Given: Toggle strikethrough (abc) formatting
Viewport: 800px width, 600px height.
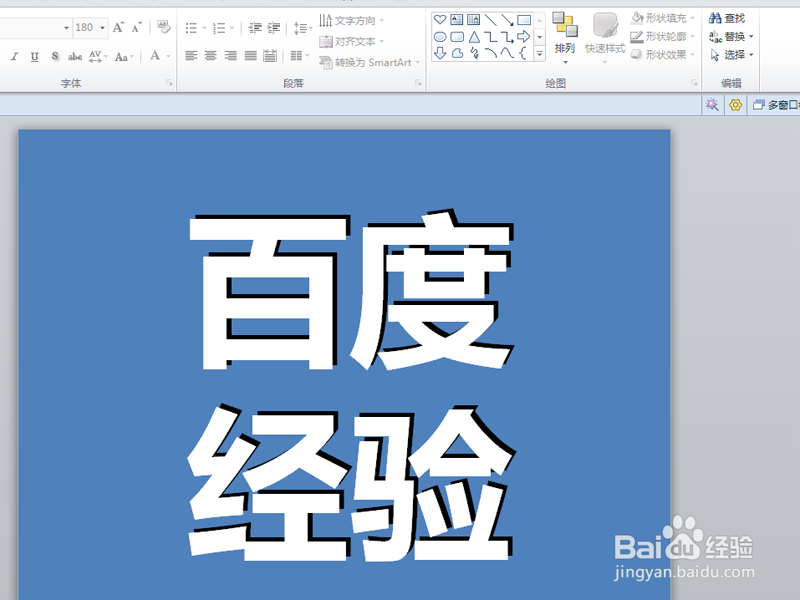Looking at the screenshot, I should click(x=75, y=57).
